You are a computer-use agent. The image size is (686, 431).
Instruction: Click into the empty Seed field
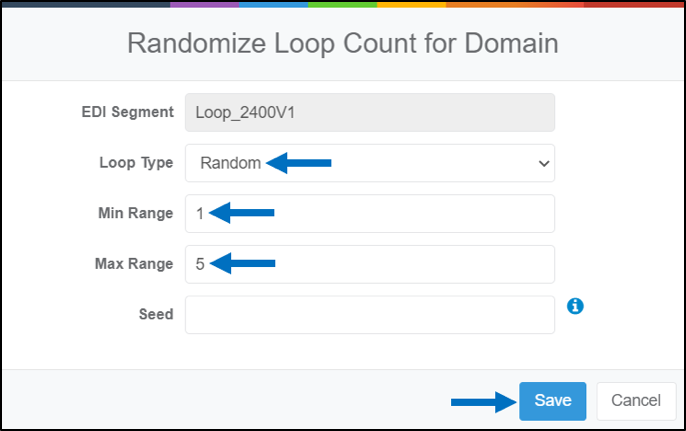(x=370, y=315)
